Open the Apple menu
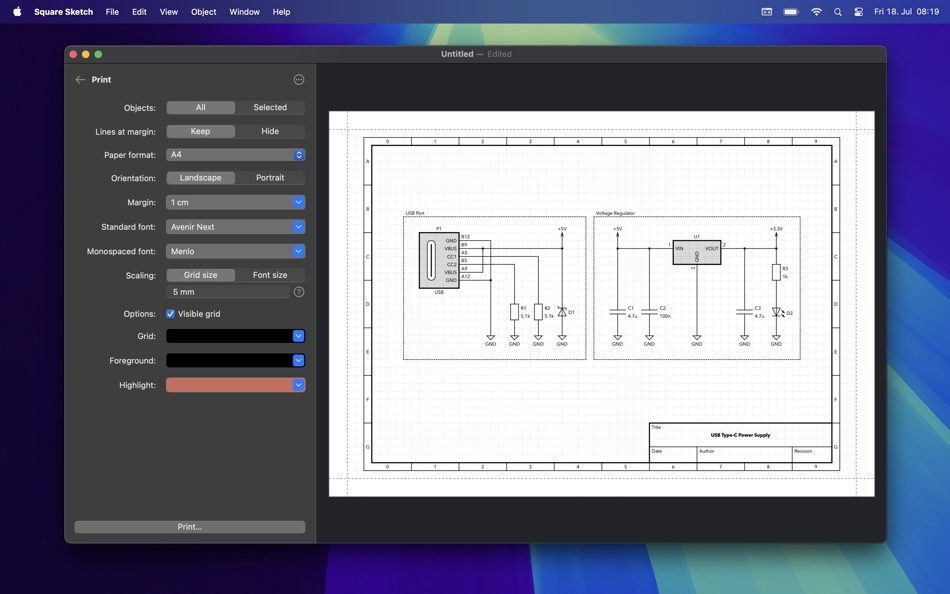Screen dimensions: 950x594 (17, 12)
